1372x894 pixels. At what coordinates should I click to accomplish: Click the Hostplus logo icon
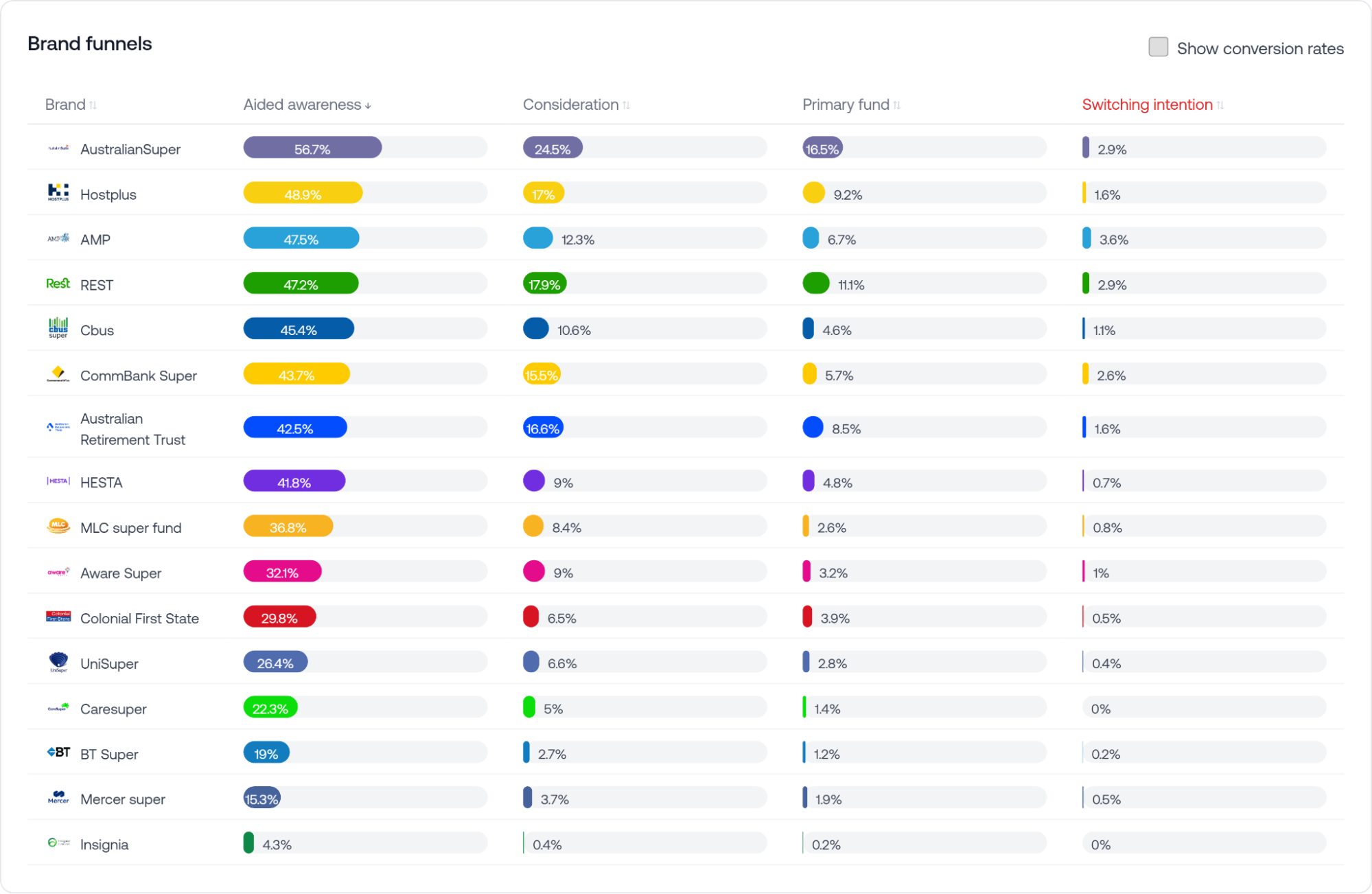click(58, 193)
